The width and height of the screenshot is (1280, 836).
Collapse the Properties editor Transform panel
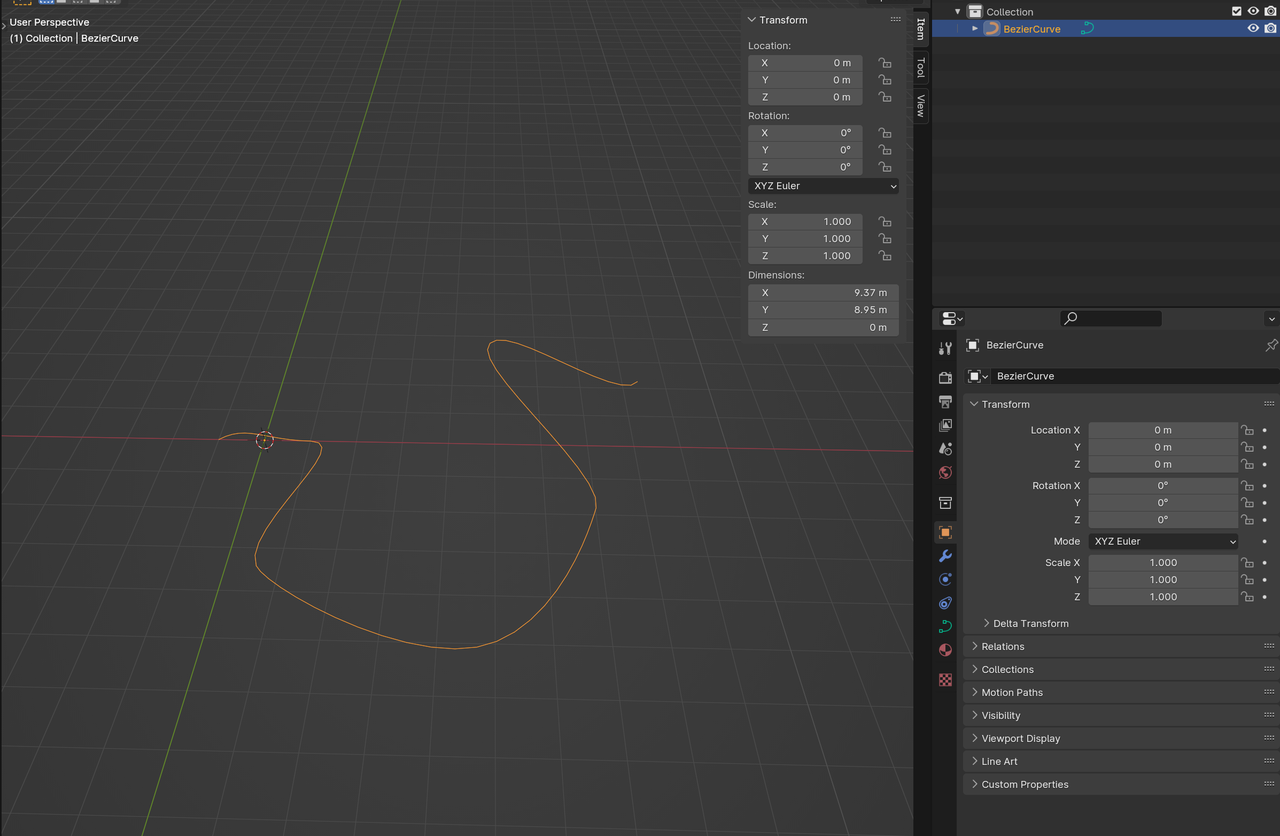[x=975, y=404]
